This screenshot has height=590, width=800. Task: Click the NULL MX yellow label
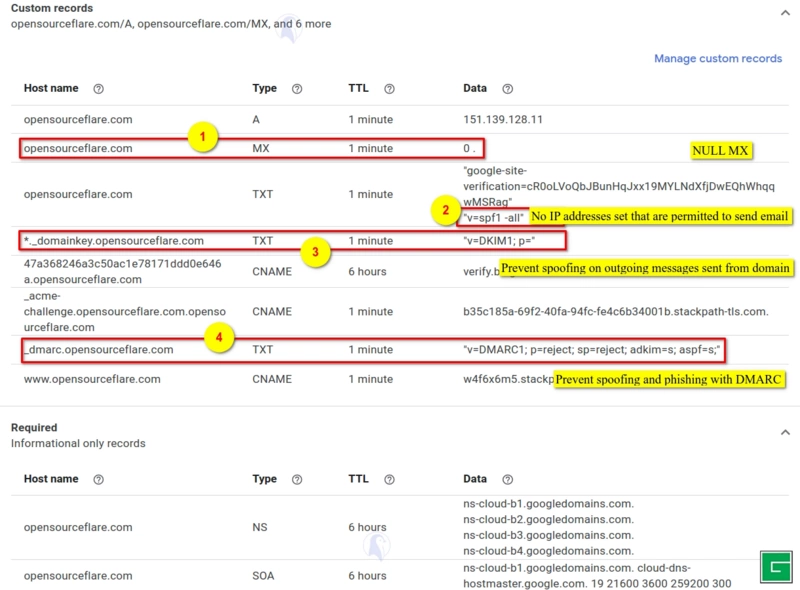coord(720,151)
